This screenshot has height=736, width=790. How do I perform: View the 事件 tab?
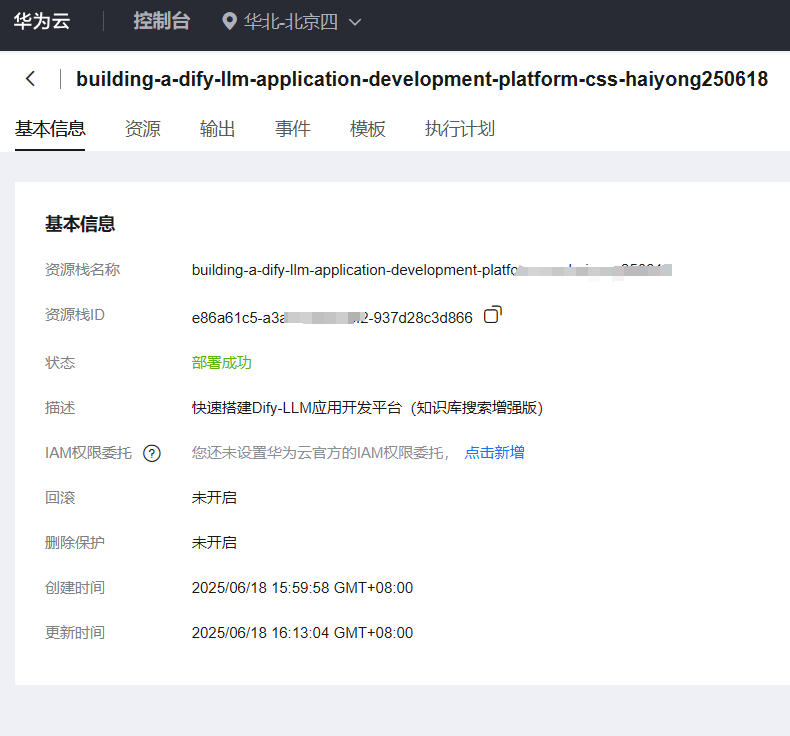[x=292, y=129]
